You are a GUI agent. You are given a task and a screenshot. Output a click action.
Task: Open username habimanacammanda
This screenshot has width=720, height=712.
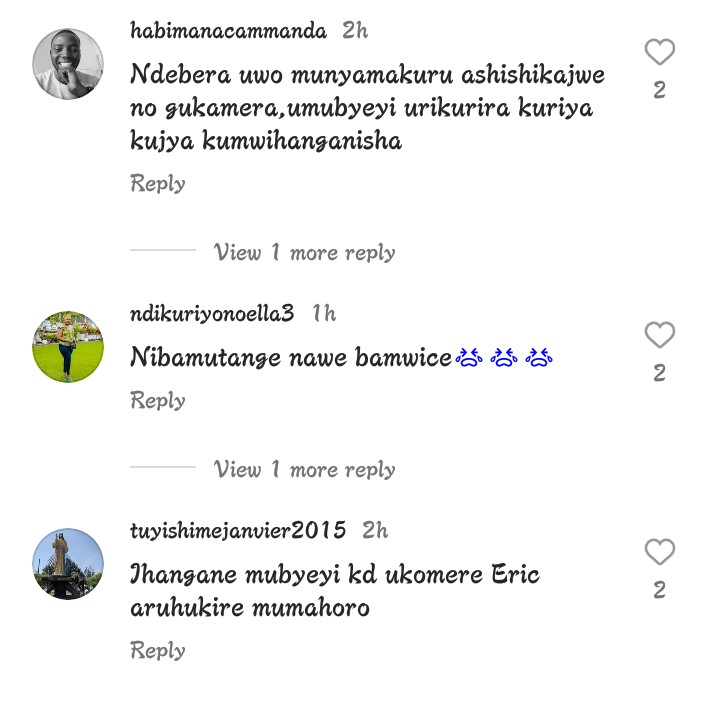(228, 31)
